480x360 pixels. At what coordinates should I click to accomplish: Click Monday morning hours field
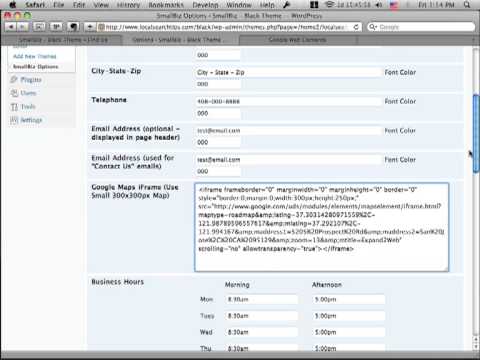[262, 299]
